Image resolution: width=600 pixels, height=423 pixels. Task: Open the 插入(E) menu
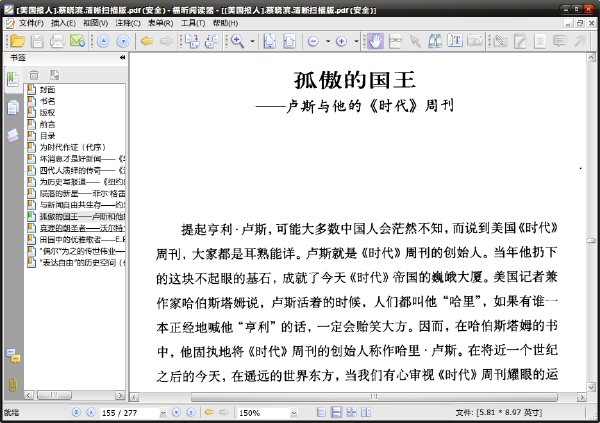pyautogui.click(x=63, y=23)
